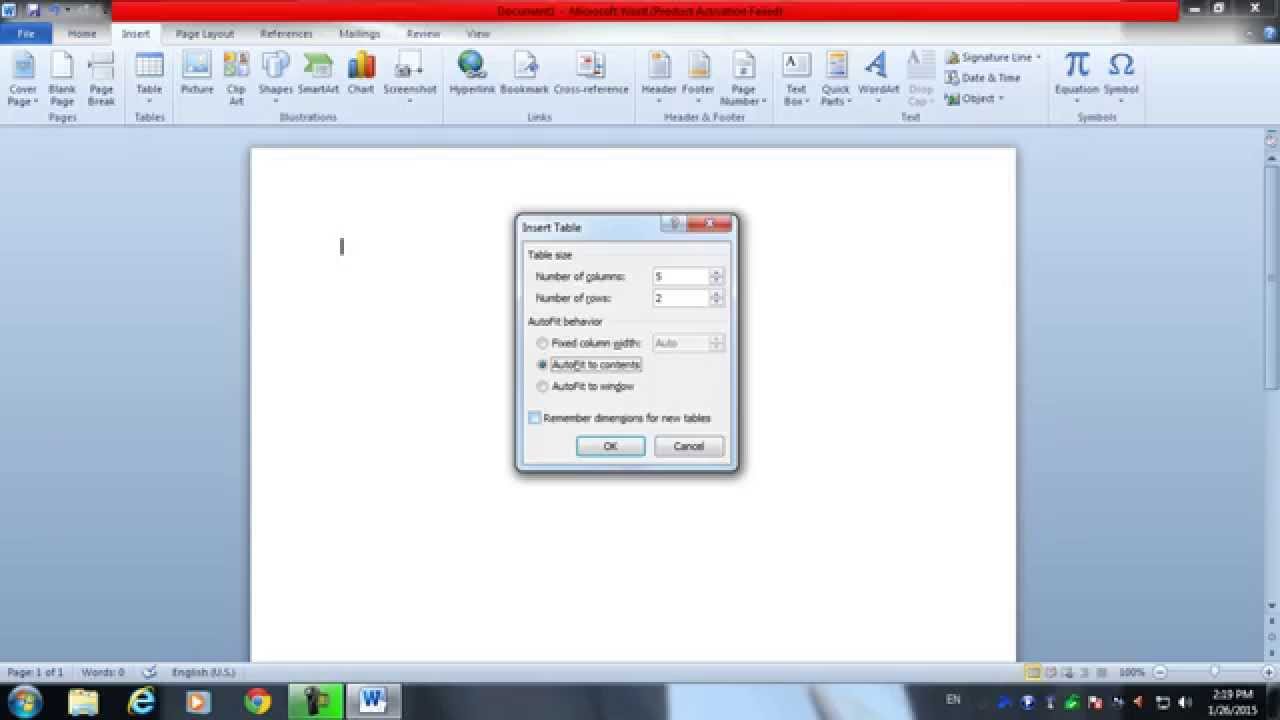Click the zoom out minus button
This screenshot has height=720, width=1280.
[1160, 672]
